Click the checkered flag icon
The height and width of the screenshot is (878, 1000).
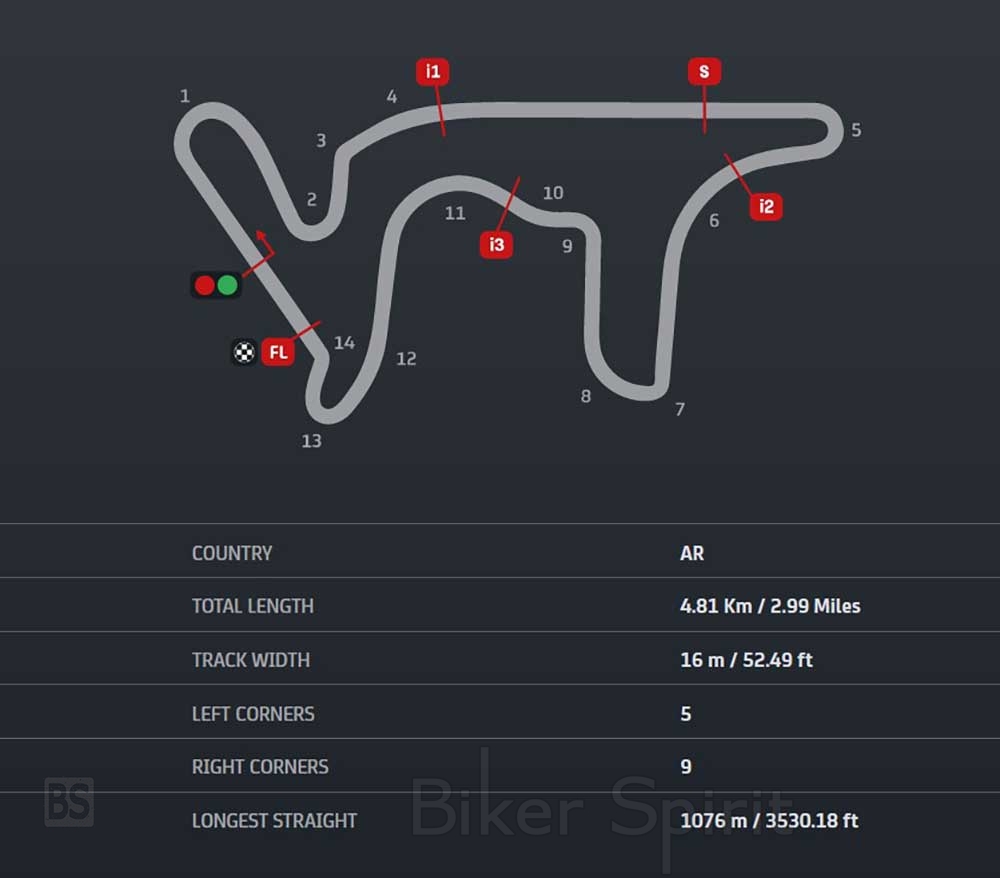point(244,352)
